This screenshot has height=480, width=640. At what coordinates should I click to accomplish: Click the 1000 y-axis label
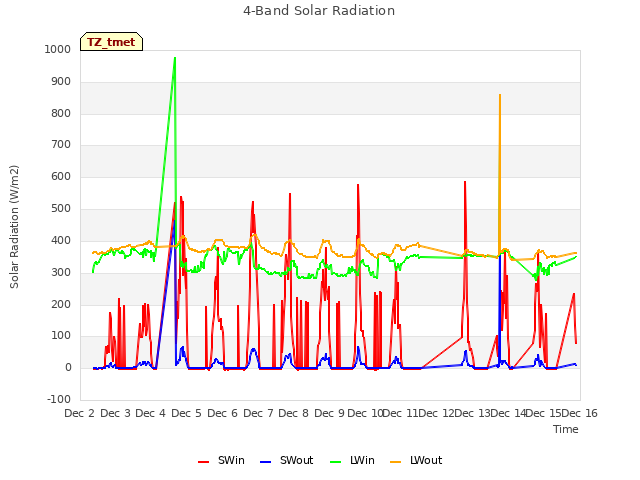pyautogui.click(x=58, y=49)
